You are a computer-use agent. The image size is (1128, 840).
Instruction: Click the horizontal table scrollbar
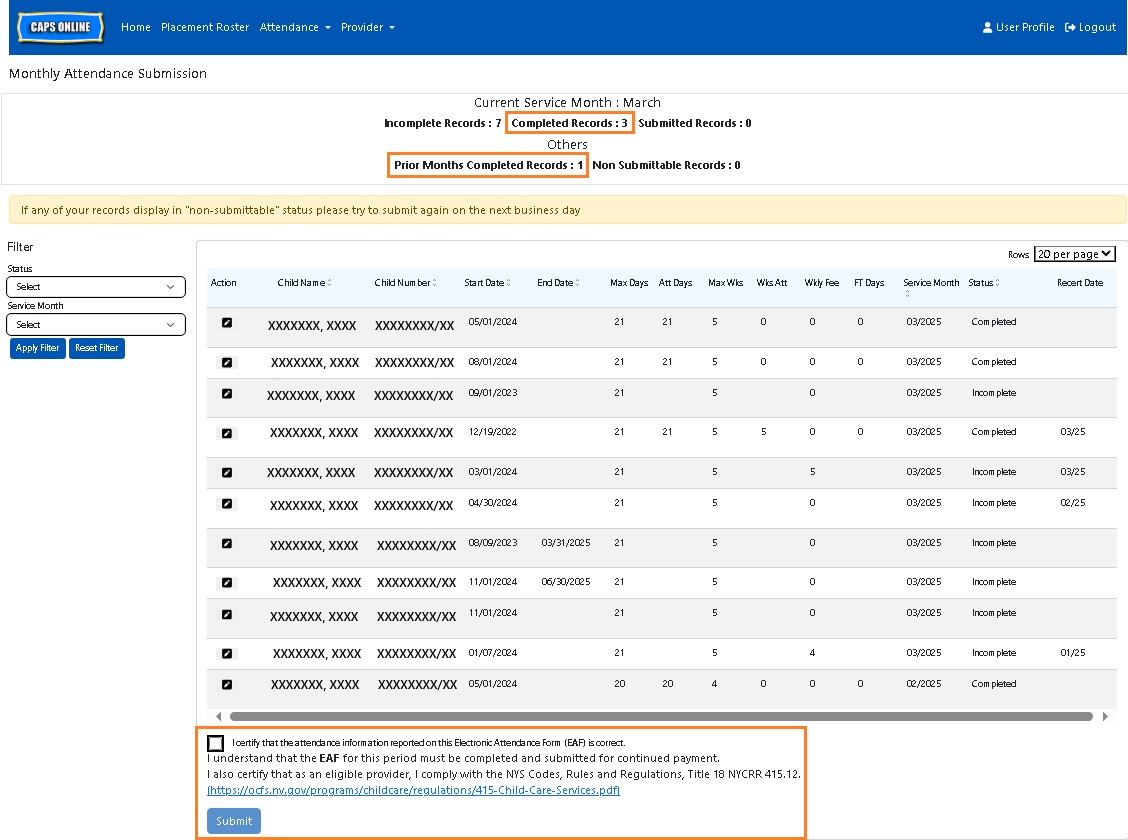[x=660, y=716]
